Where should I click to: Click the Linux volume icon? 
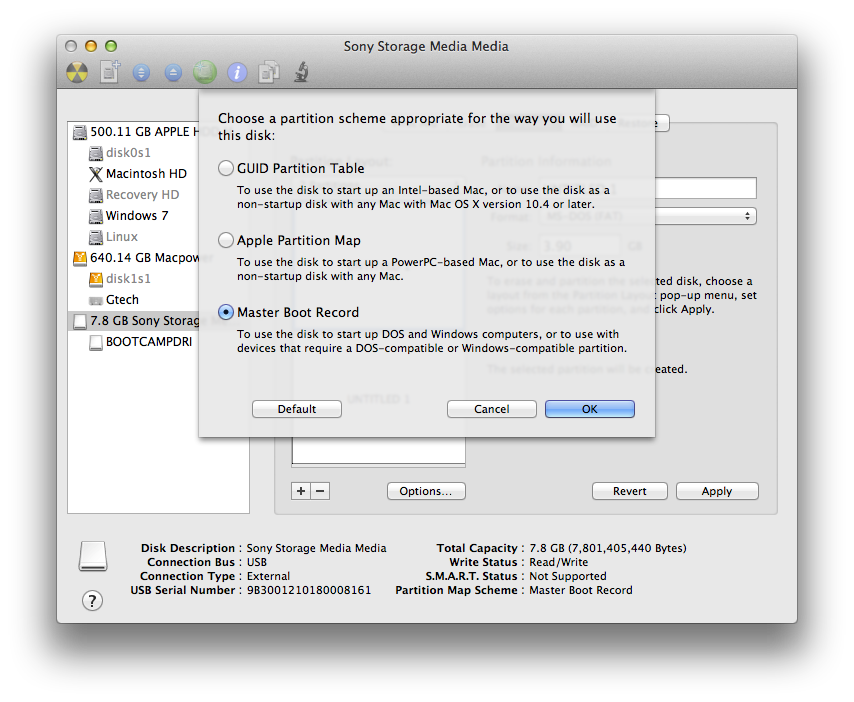pos(96,237)
